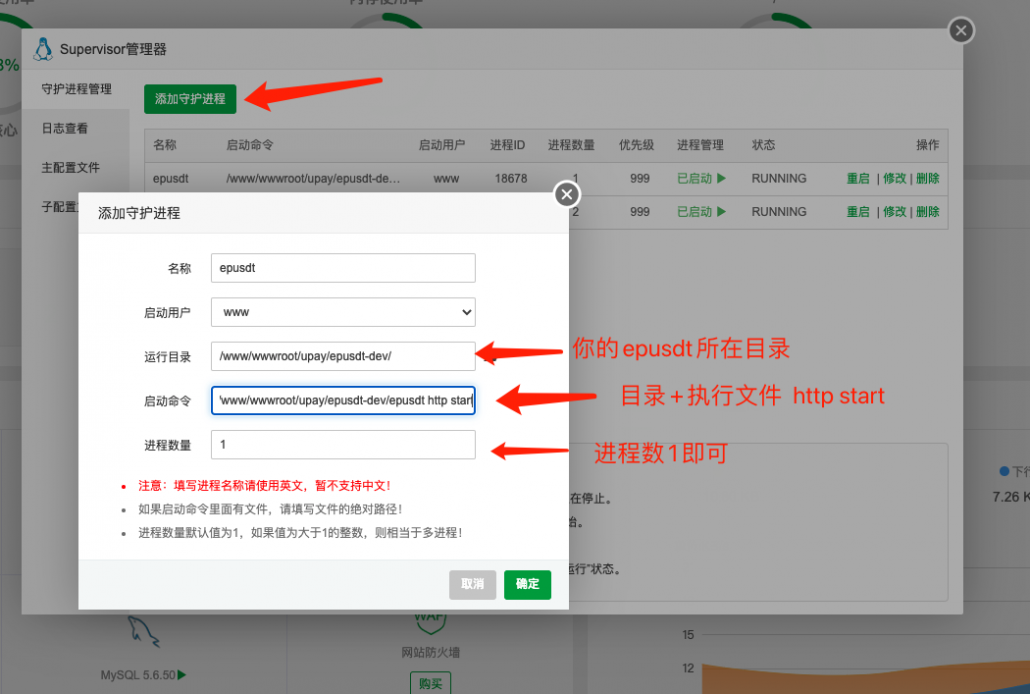Click the Supervisor管理器 penguin icon
The width and height of the screenshot is (1030, 694).
point(43,47)
